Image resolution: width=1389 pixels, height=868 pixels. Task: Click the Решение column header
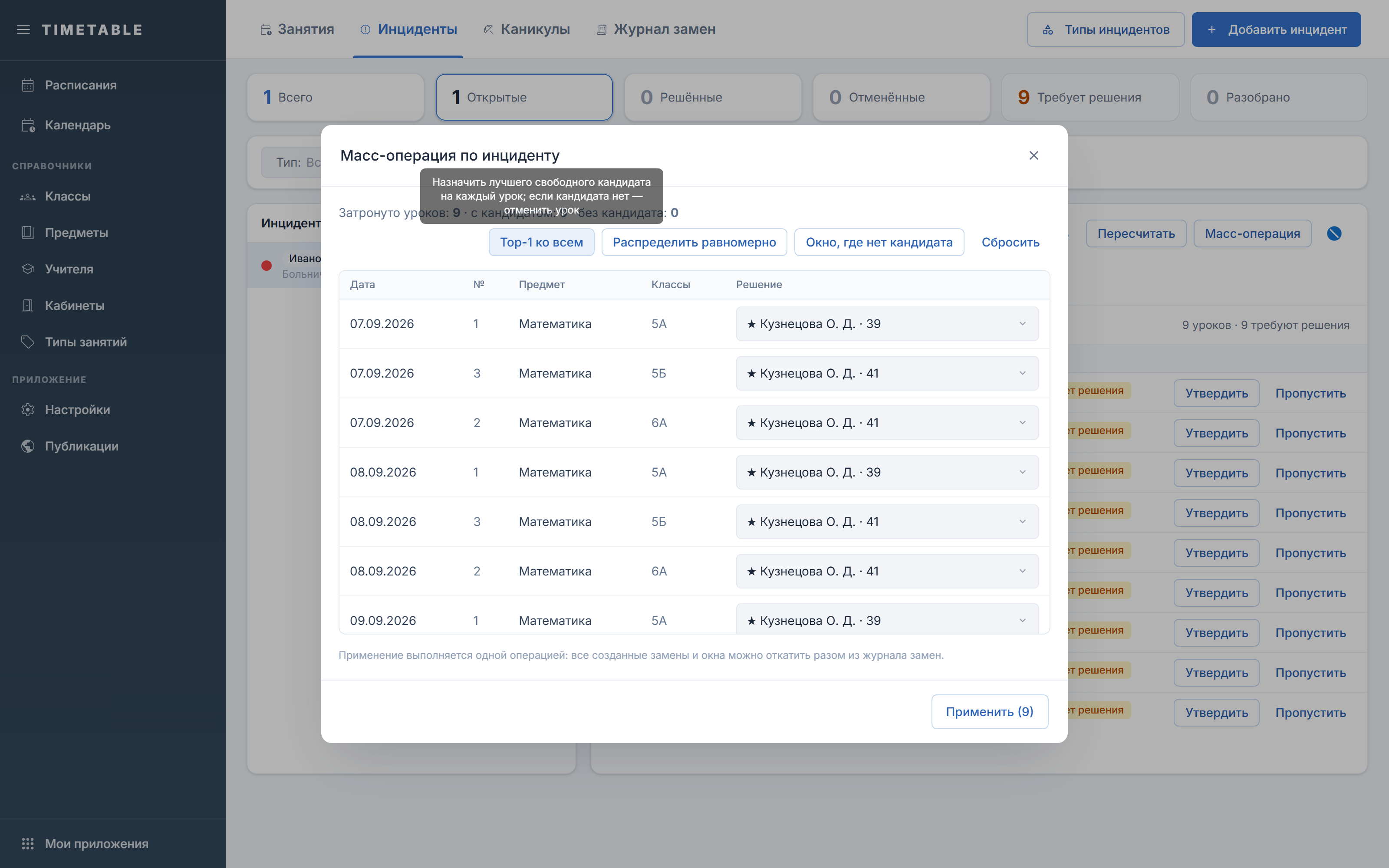pos(759,285)
